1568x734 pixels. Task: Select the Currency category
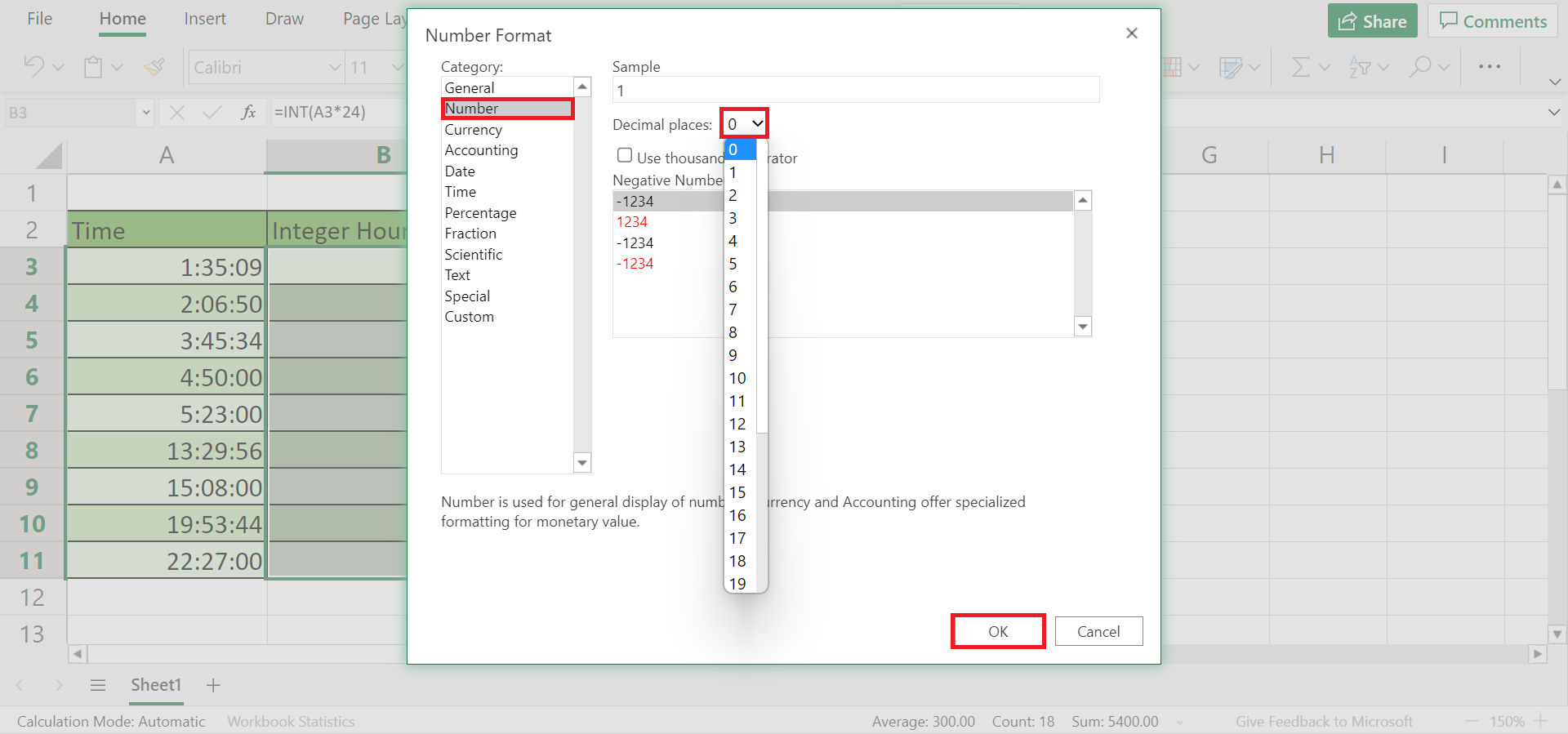[473, 130]
